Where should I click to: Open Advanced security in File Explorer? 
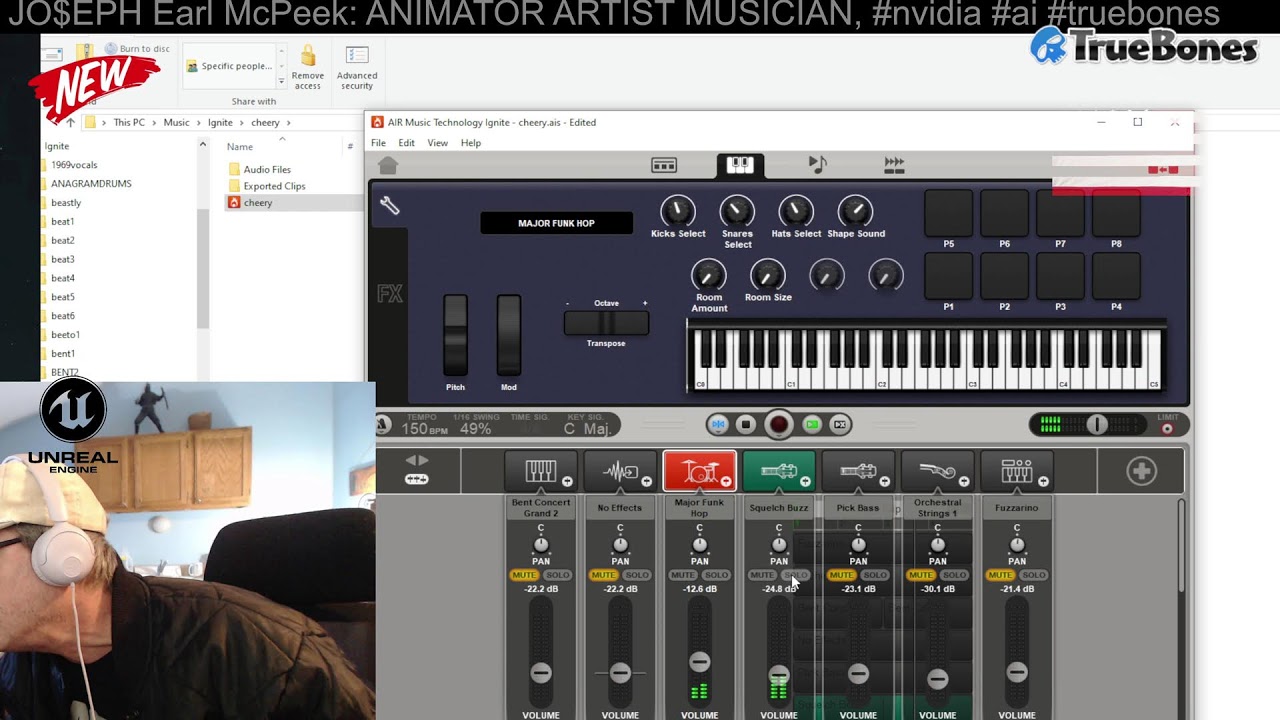click(x=357, y=66)
